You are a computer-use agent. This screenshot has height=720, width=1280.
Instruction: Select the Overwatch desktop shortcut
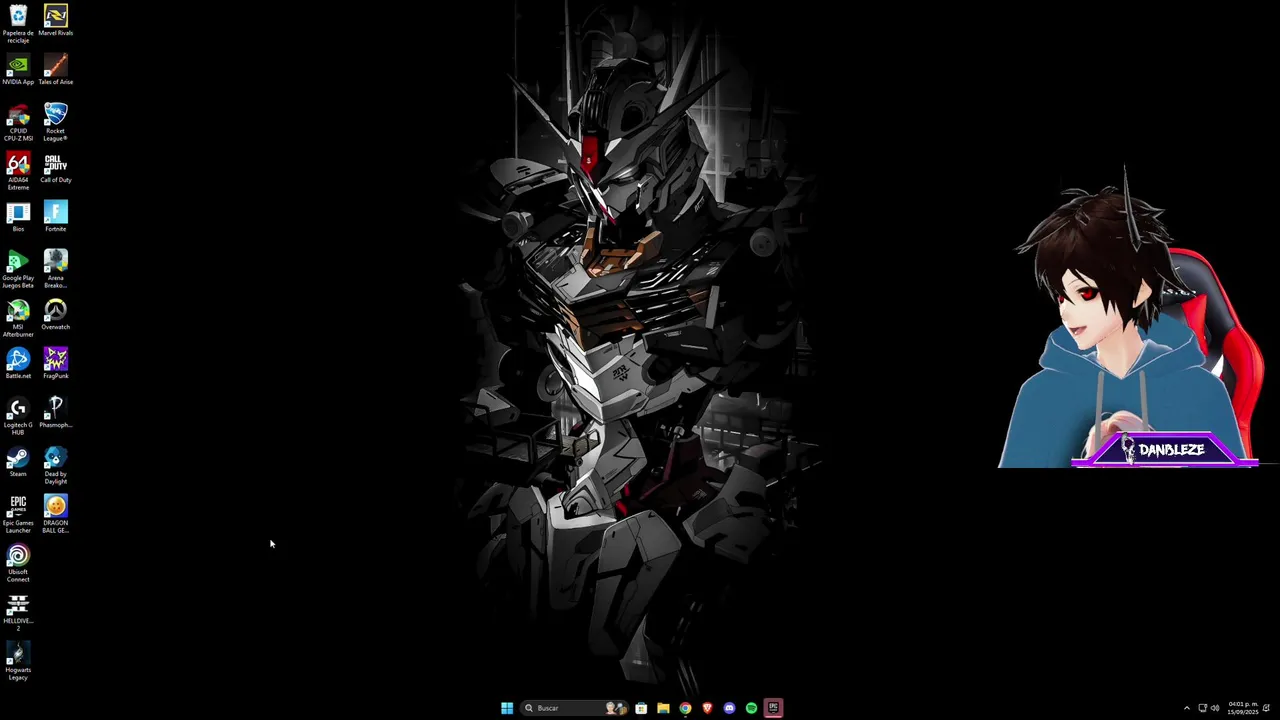(55, 314)
